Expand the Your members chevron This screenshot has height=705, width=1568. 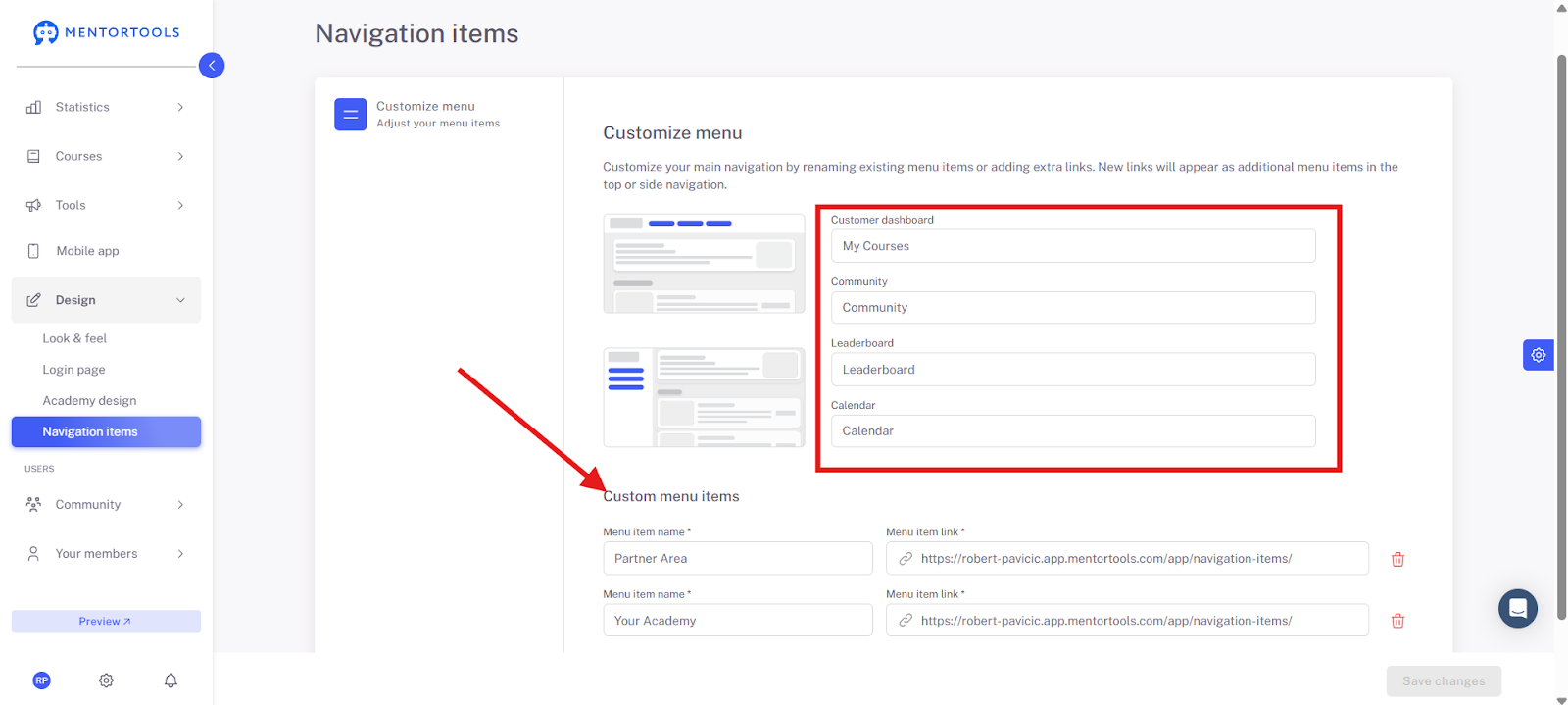tap(180, 553)
